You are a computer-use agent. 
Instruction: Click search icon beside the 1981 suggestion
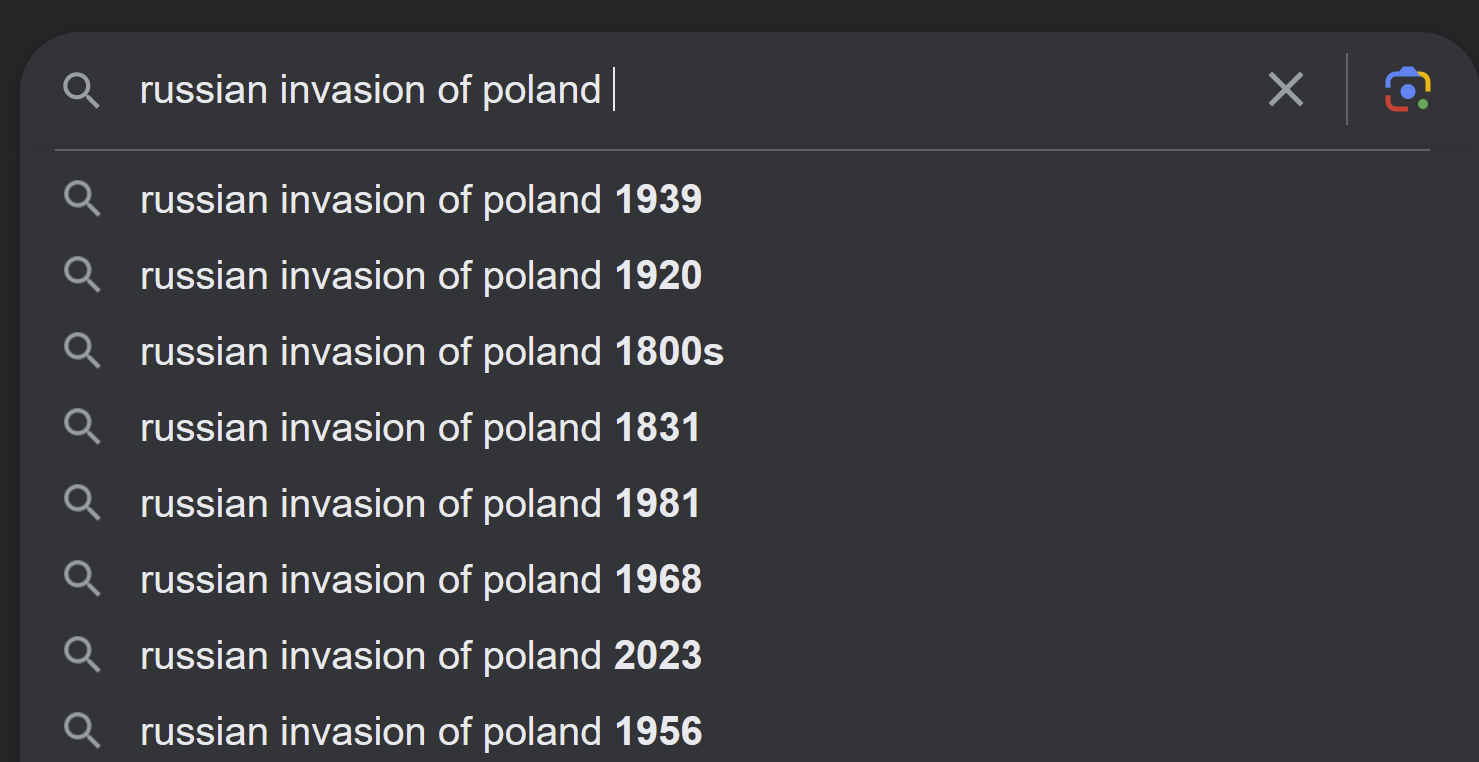click(x=82, y=503)
